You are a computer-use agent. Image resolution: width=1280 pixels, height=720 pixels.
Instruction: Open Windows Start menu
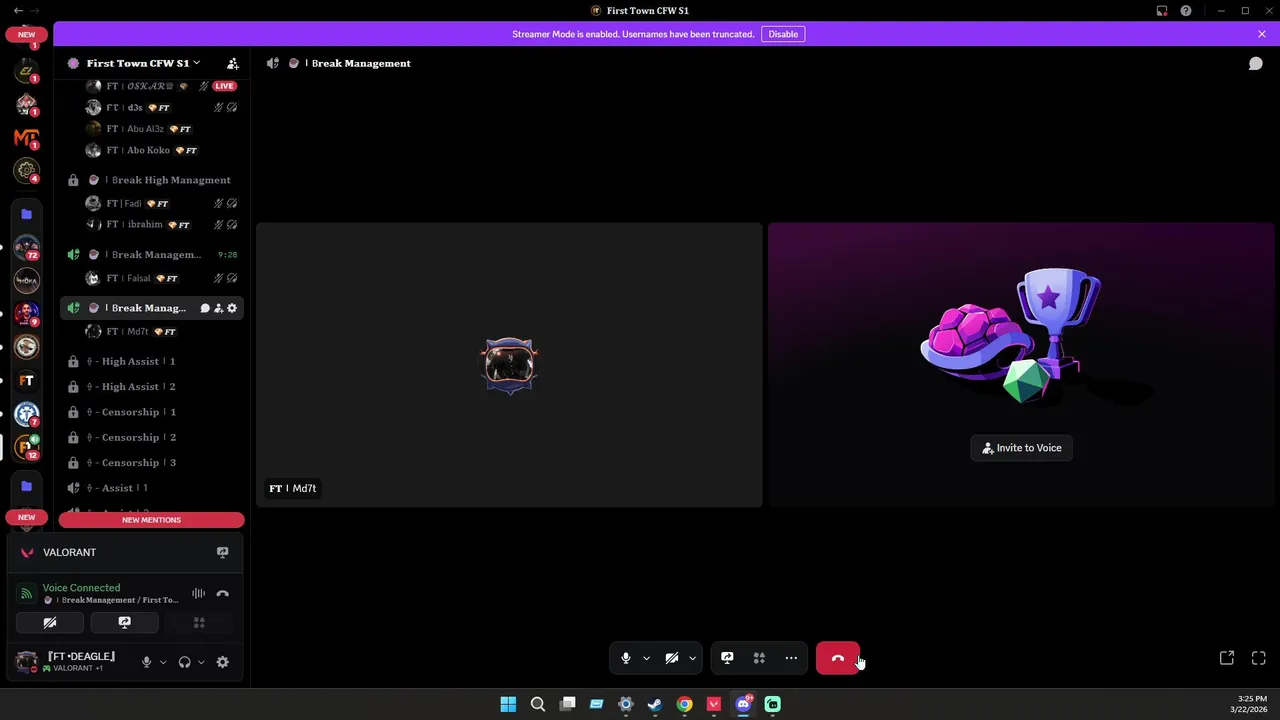[x=508, y=704]
